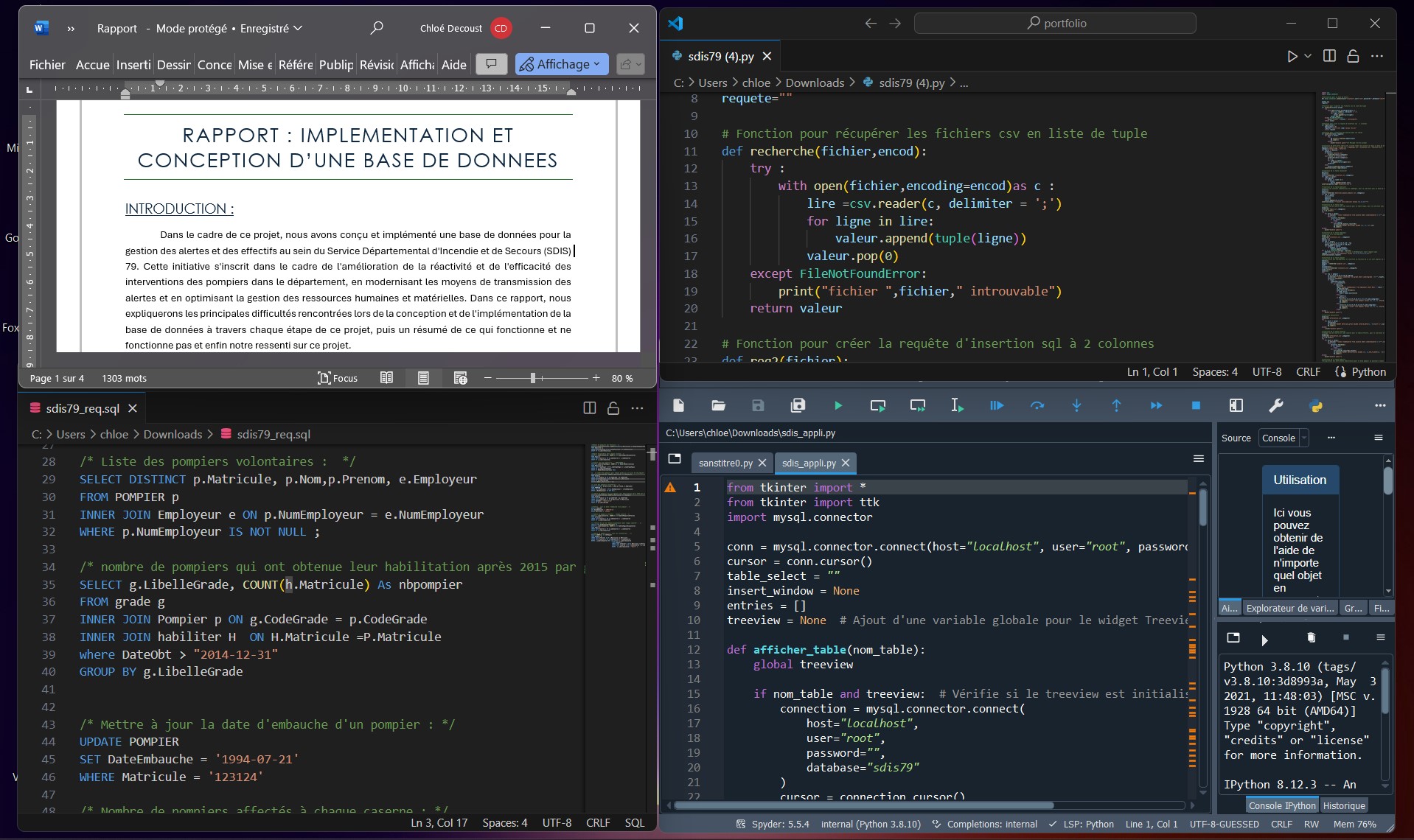
Task: Enable Focus mode in Word's status bar
Action: 338,377
